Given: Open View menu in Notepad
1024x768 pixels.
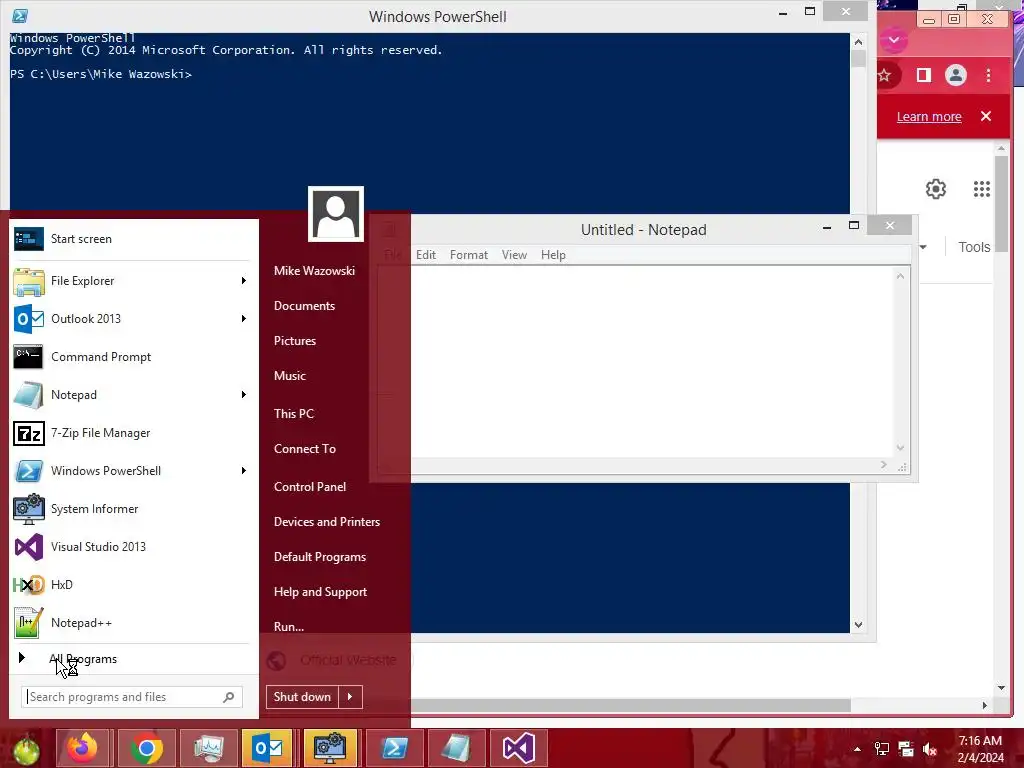Looking at the screenshot, I should (514, 255).
